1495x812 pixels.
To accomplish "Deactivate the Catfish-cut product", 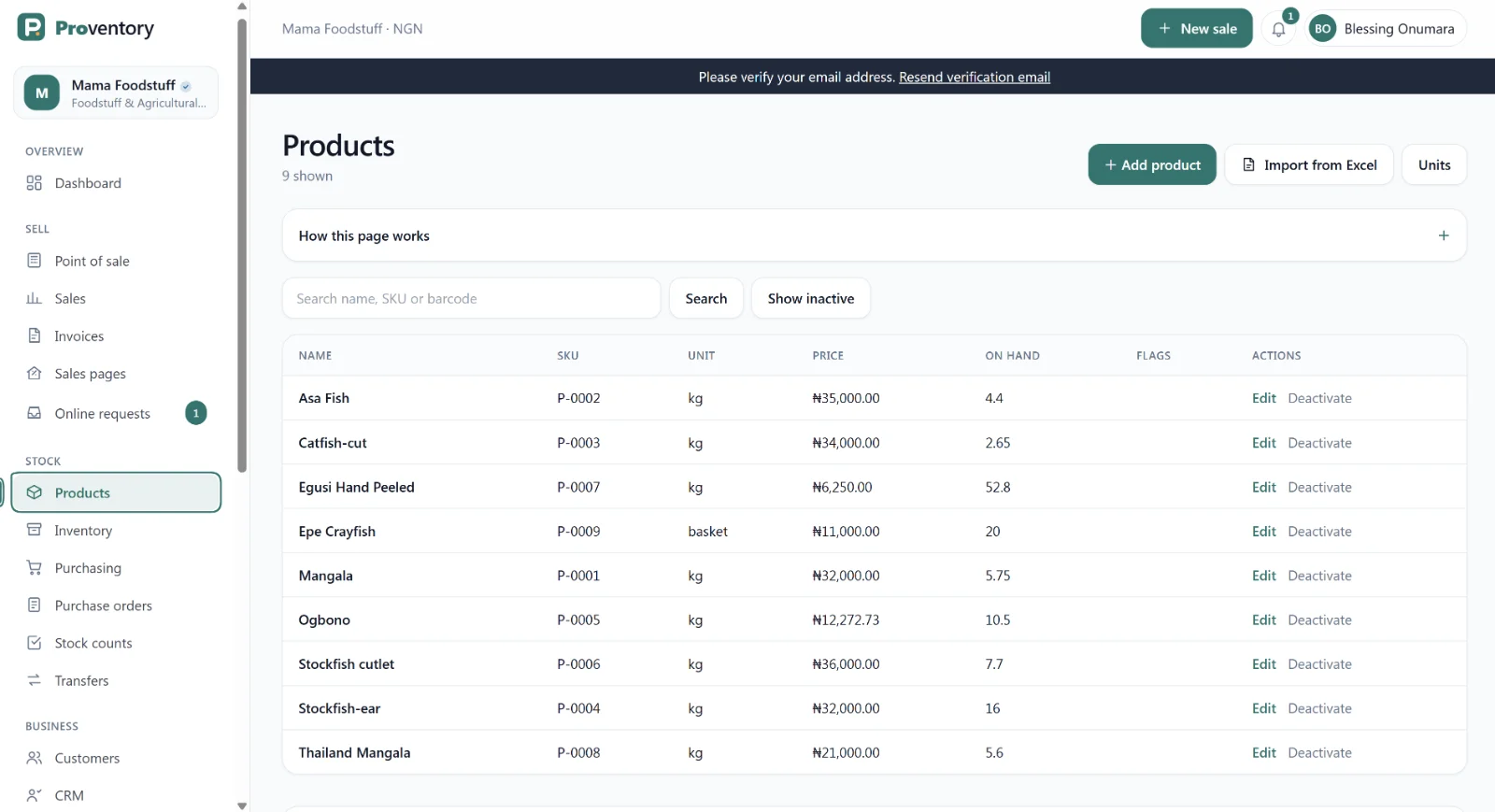I will [x=1319, y=443].
